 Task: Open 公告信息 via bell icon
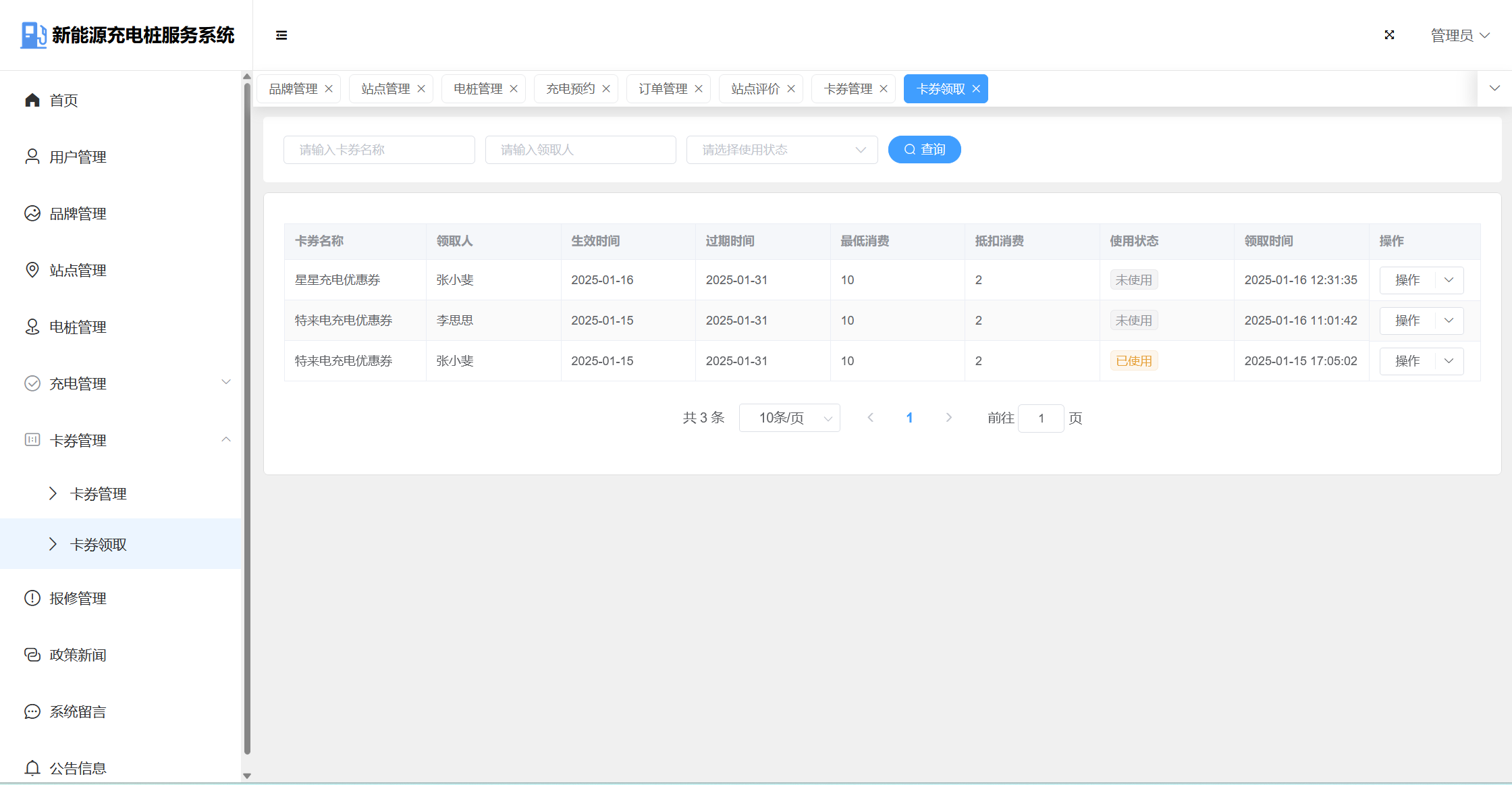point(32,768)
